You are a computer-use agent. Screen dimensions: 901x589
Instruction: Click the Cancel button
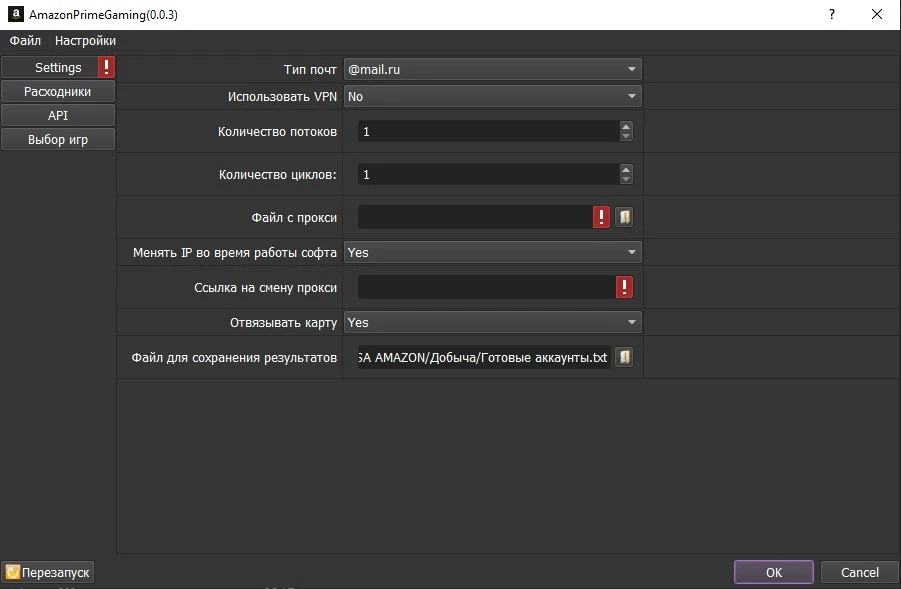[860, 572]
